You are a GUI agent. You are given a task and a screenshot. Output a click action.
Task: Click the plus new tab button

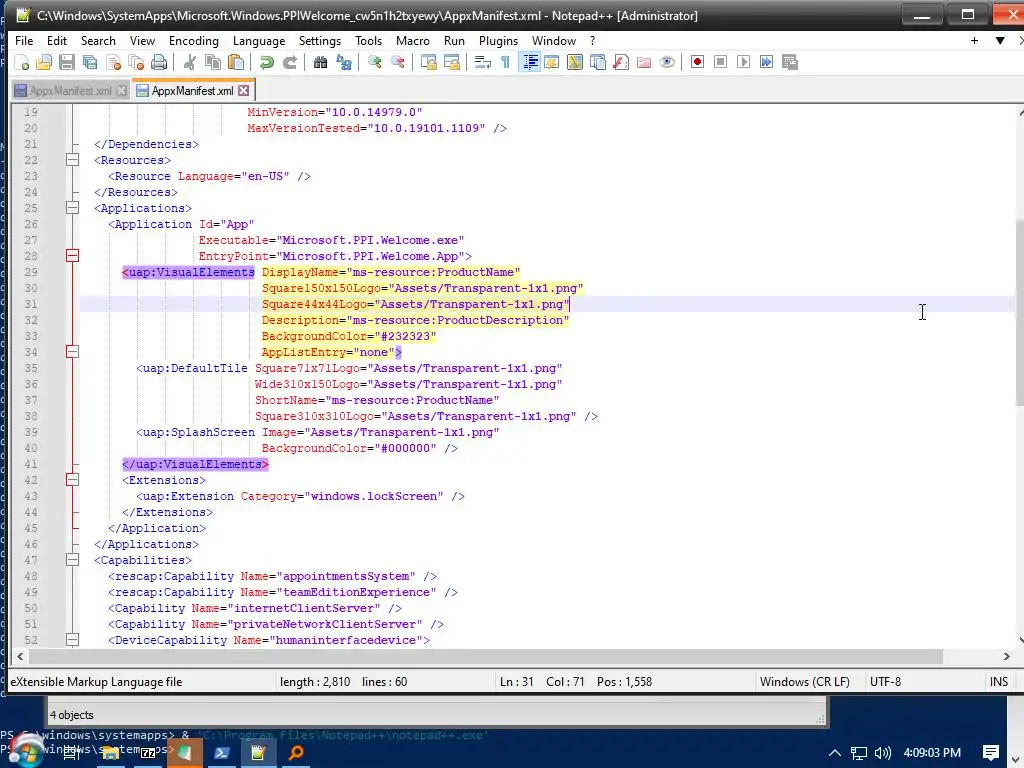pyautogui.click(x=974, y=40)
